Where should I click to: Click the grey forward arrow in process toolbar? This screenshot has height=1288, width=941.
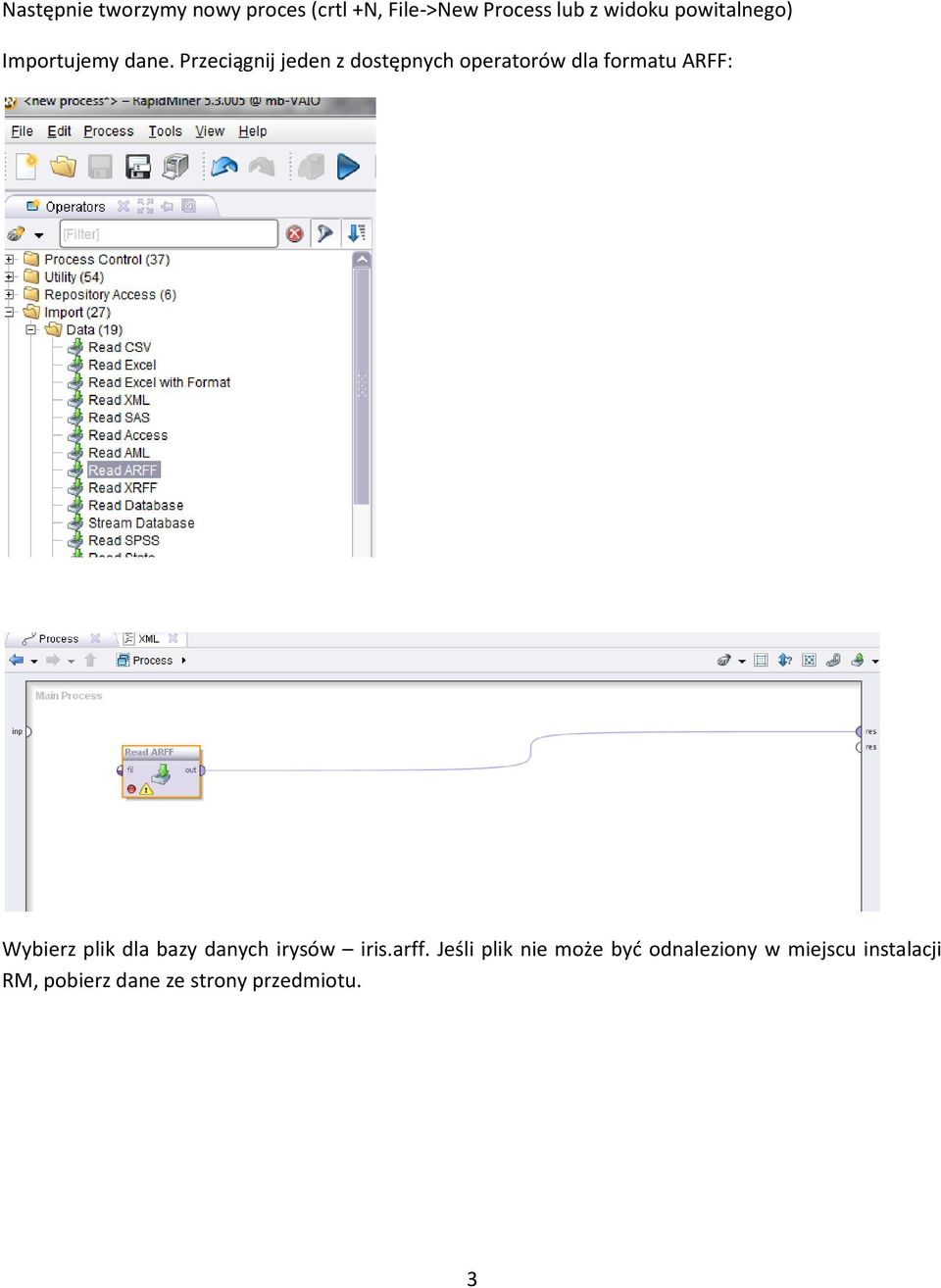pos(54,661)
